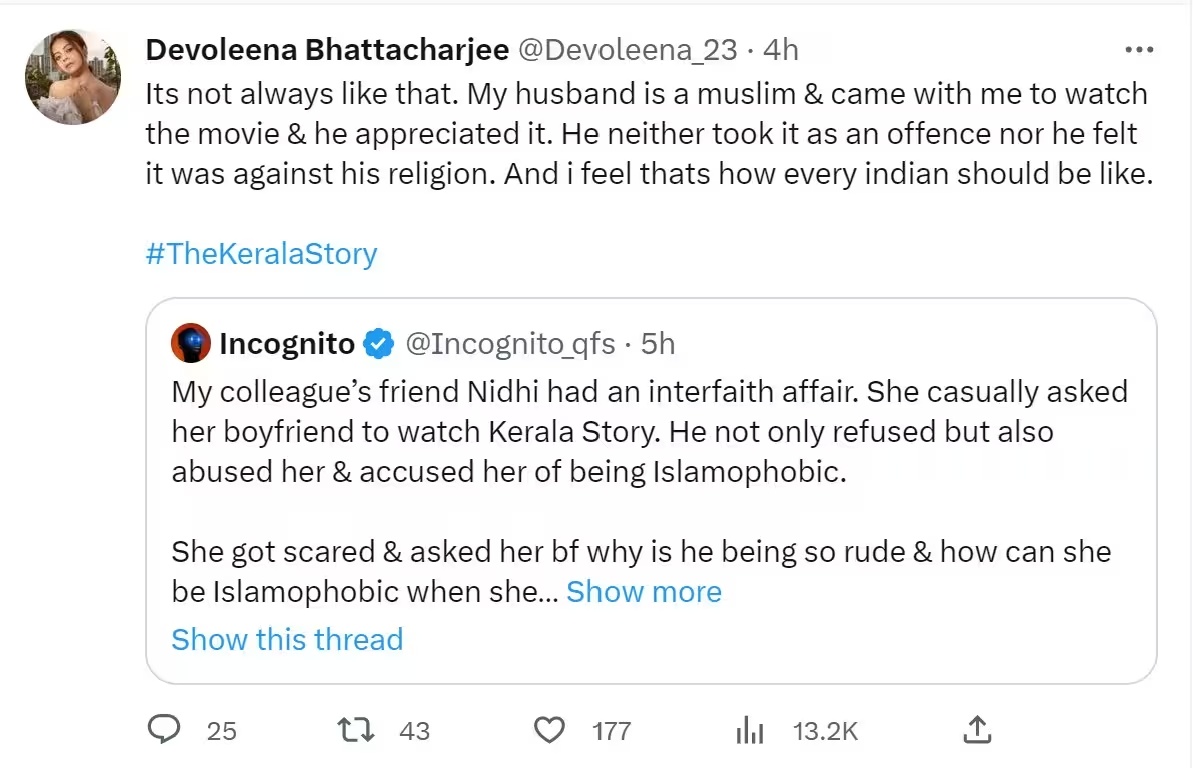This screenshot has height=768, width=1194.
Task: Open the #TheKeralaStory hashtag
Action: pos(261,253)
